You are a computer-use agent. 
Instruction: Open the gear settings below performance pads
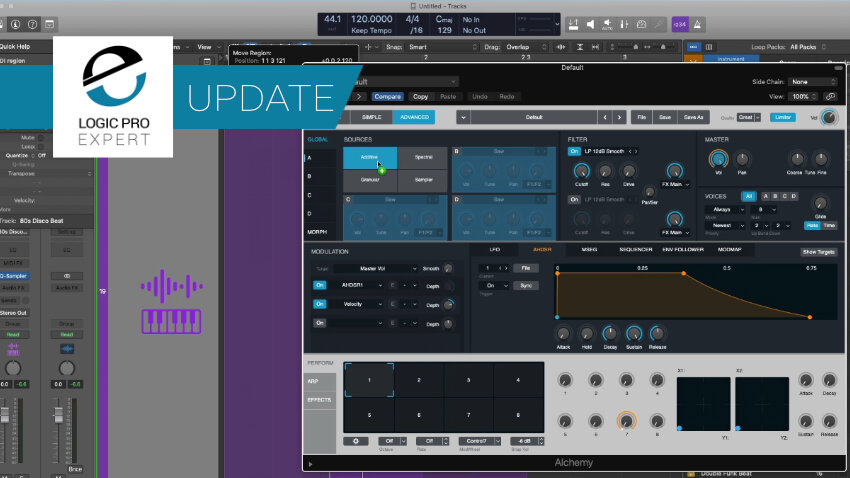(x=356, y=441)
